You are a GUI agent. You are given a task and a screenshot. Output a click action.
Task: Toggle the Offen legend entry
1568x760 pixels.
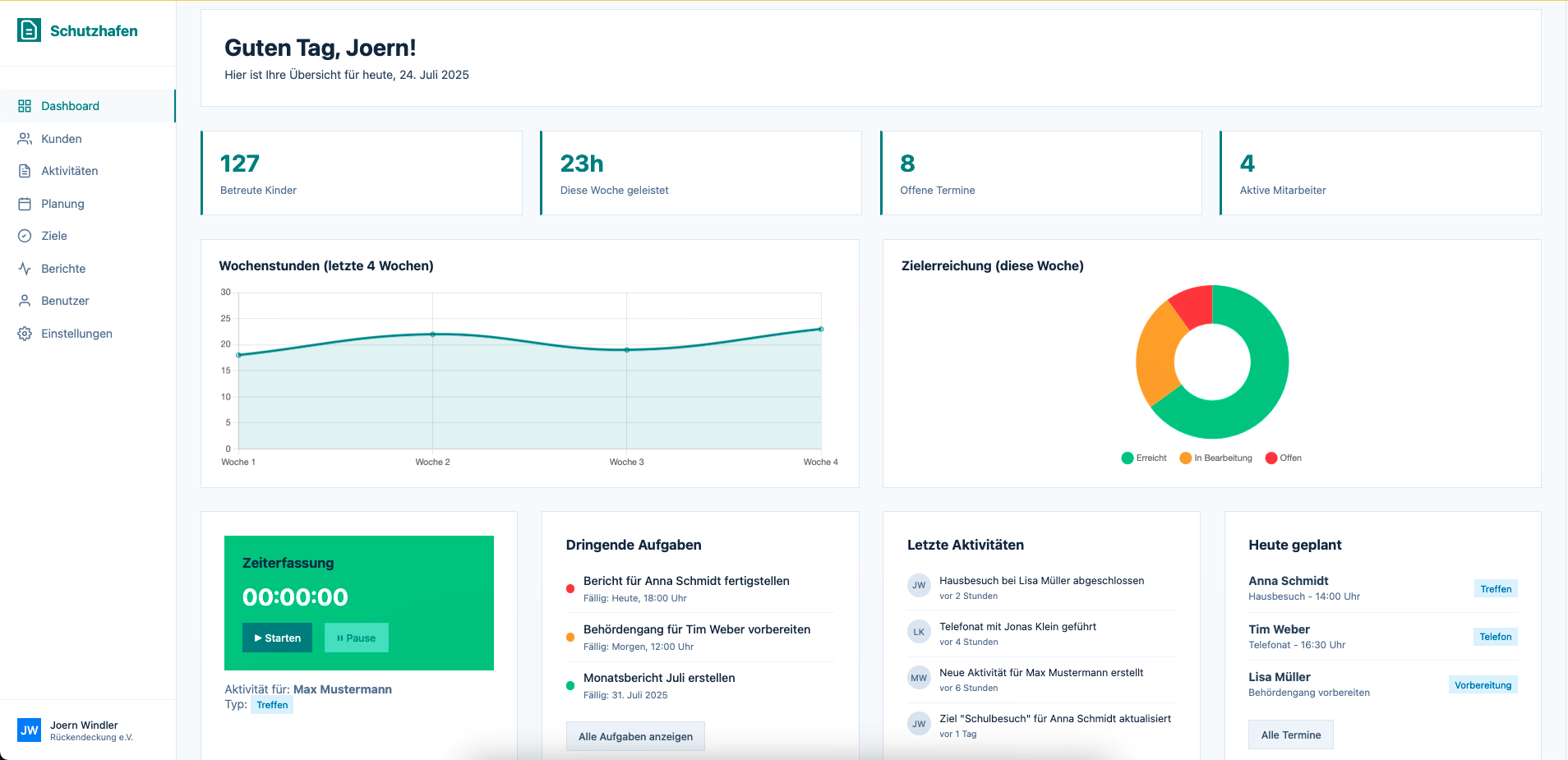coord(1283,458)
